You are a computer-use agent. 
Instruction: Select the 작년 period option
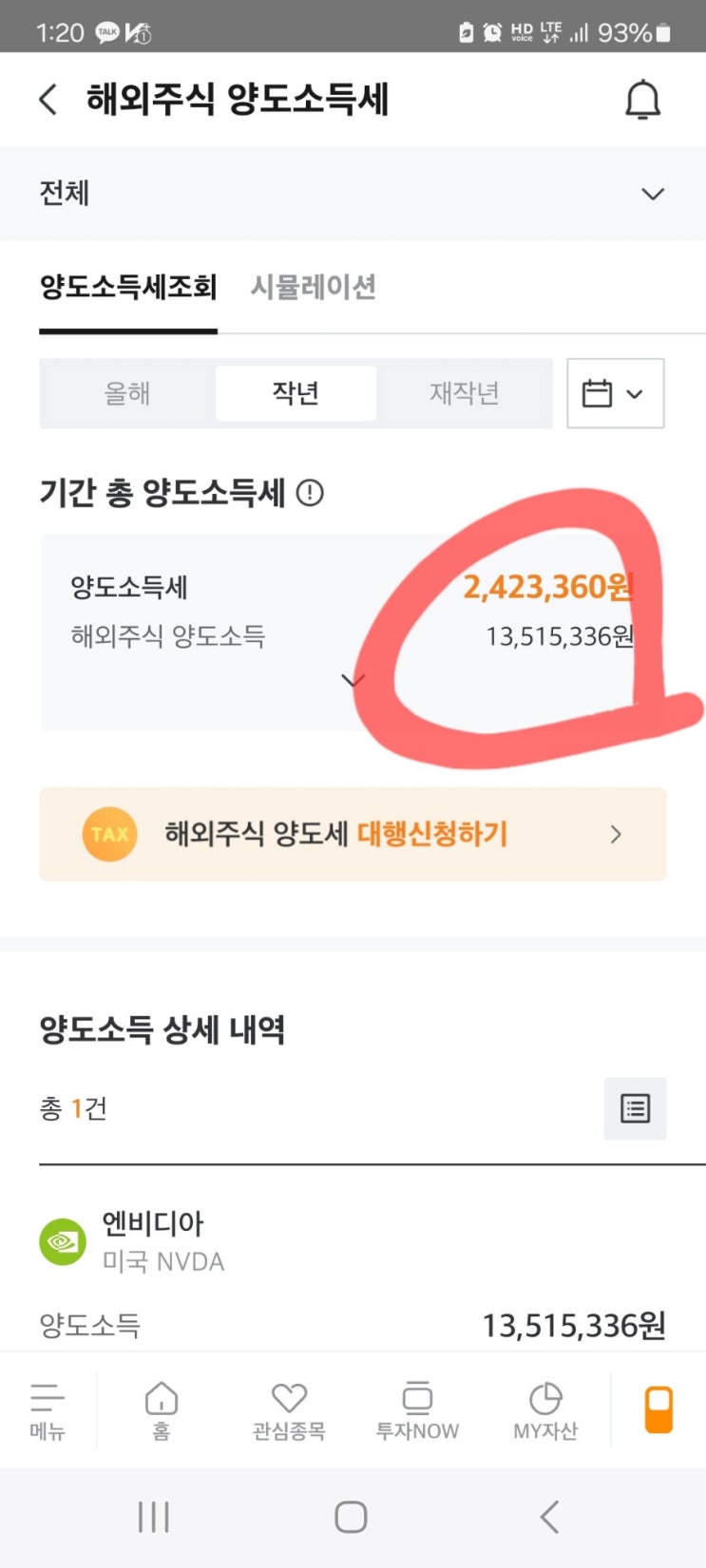(296, 393)
